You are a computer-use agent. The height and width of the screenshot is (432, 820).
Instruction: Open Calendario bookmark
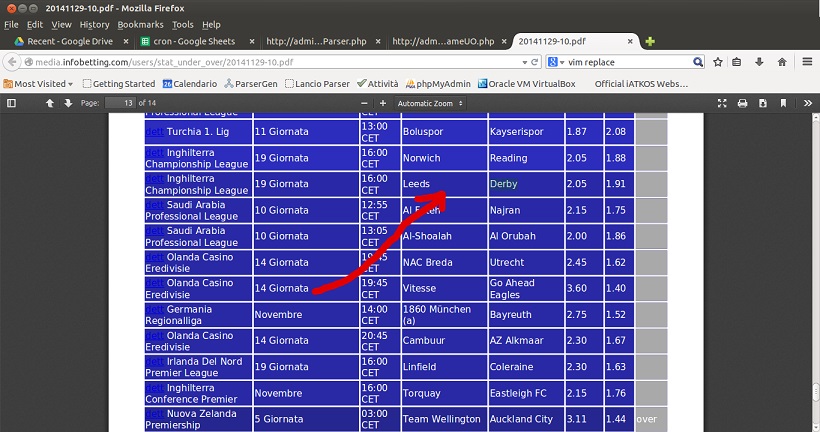189,84
